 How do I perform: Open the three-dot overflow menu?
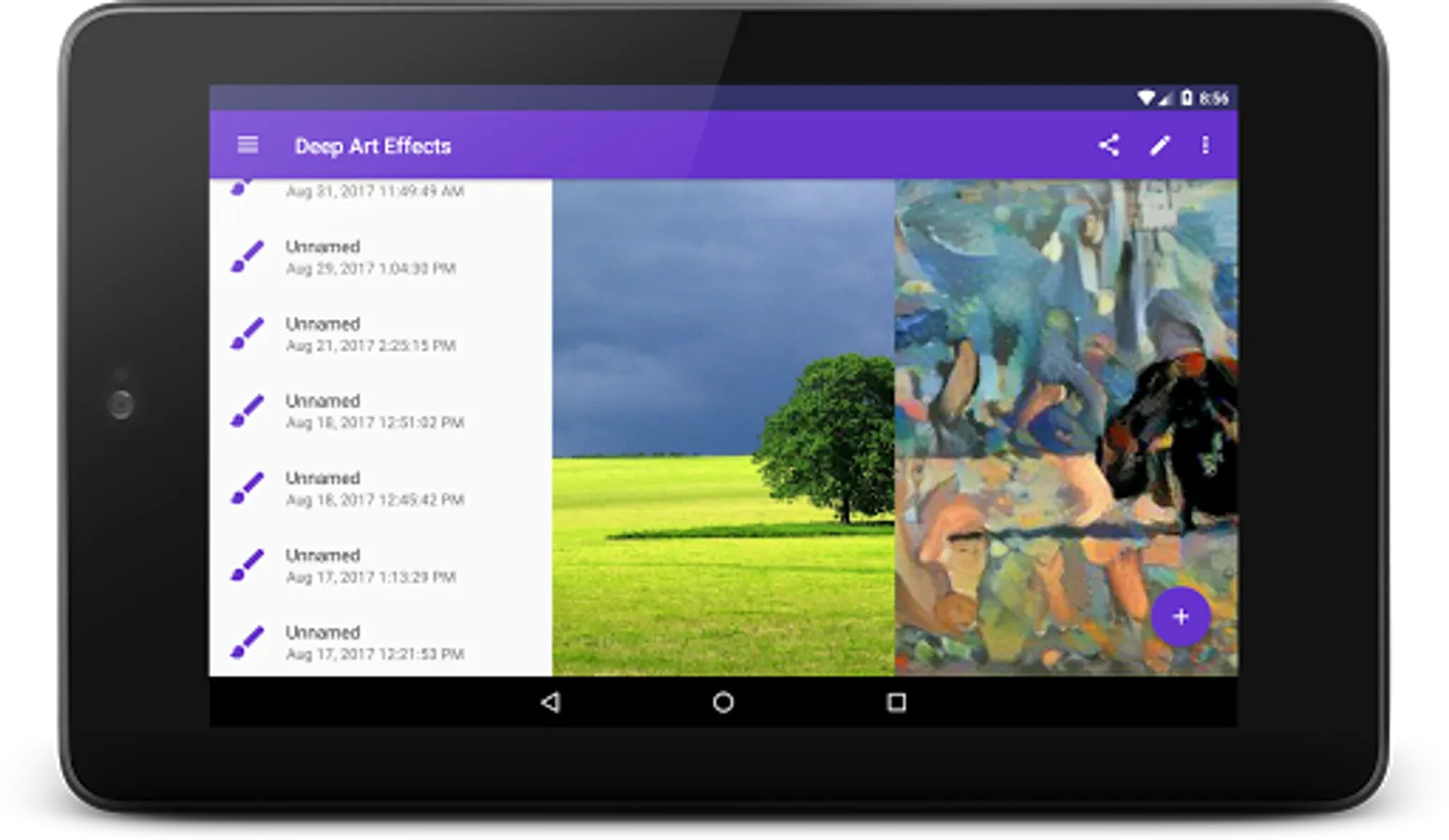[x=1205, y=145]
